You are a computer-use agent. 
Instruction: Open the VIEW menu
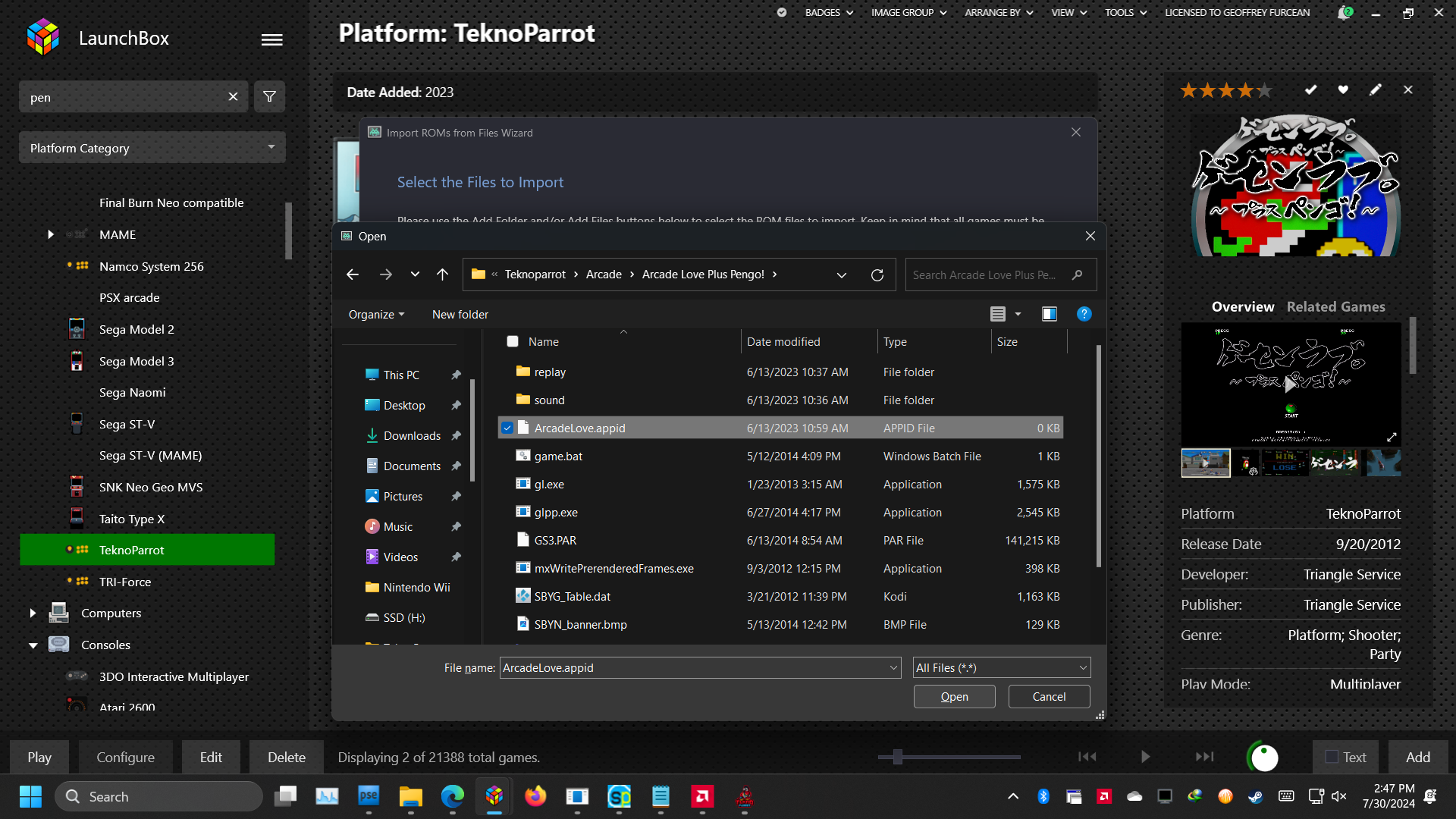(1069, 12)
